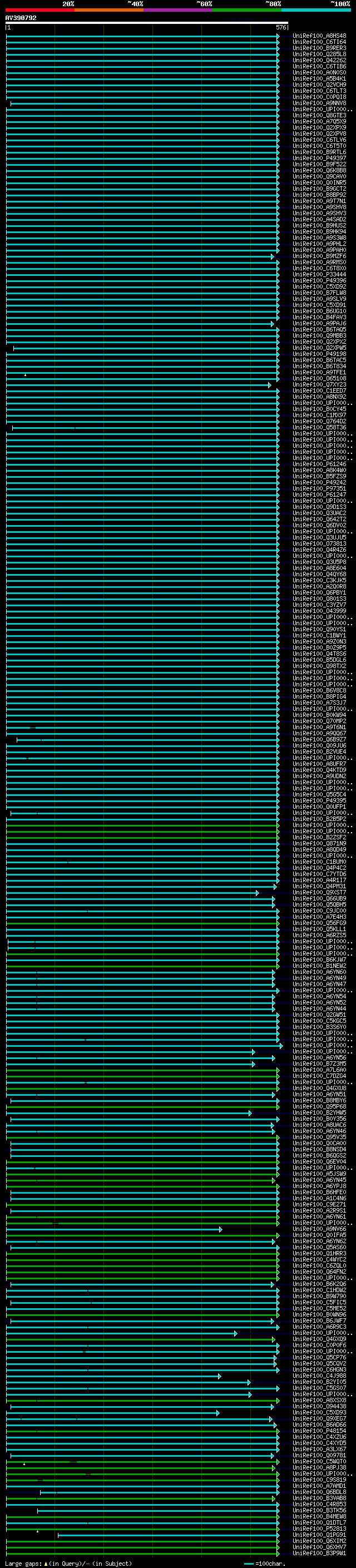
Task: Click hit label UniRef100_B9MZF6
Action: pyautogui.click(x=319, y=256)
